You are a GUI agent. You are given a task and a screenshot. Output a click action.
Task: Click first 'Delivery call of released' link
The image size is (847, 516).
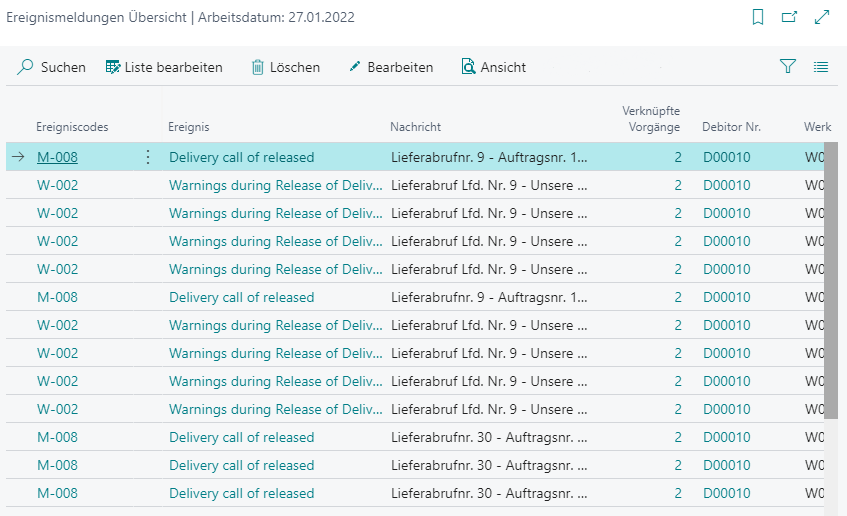coord(241,157)
